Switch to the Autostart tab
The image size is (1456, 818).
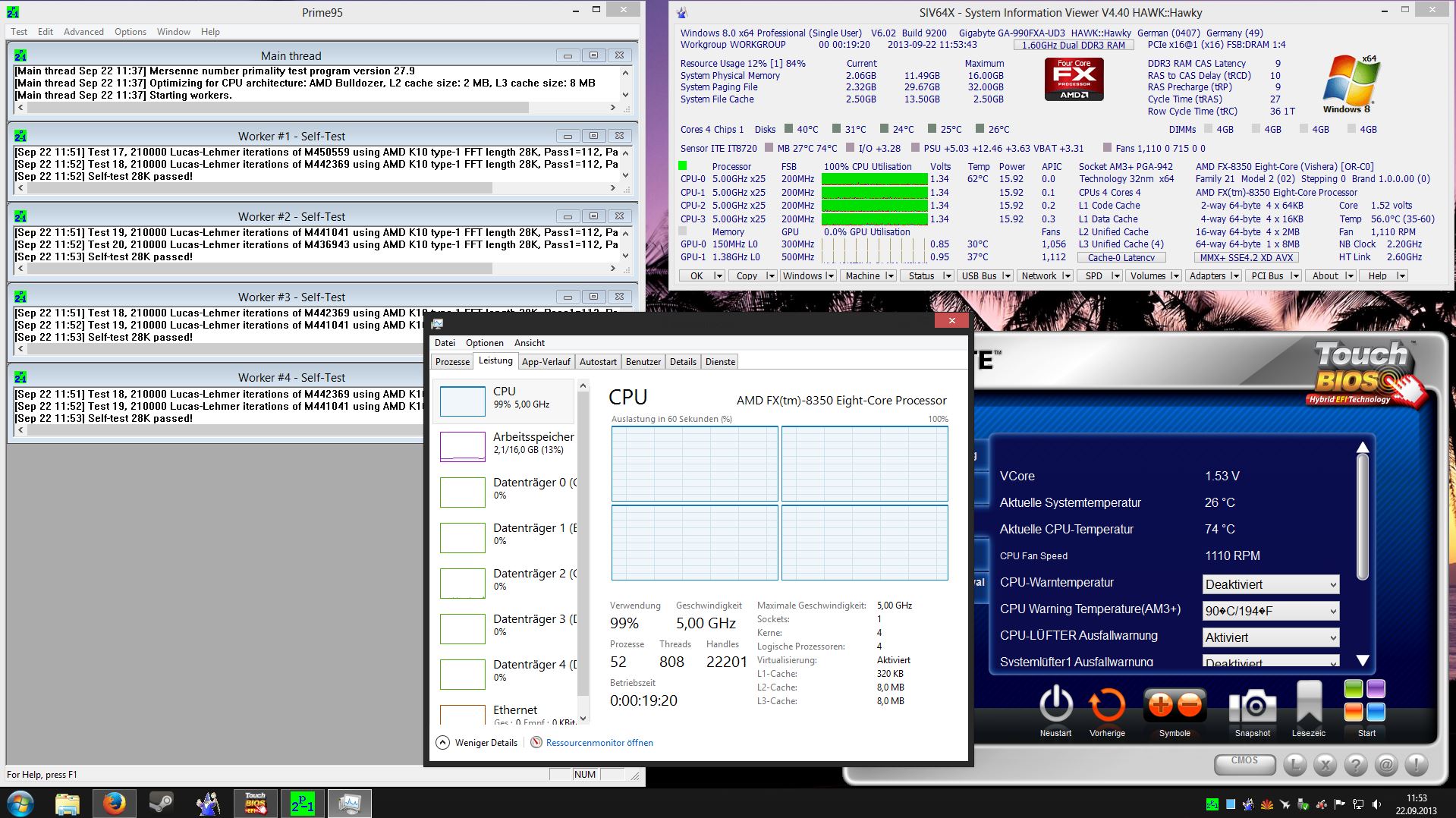coord(598,362)
